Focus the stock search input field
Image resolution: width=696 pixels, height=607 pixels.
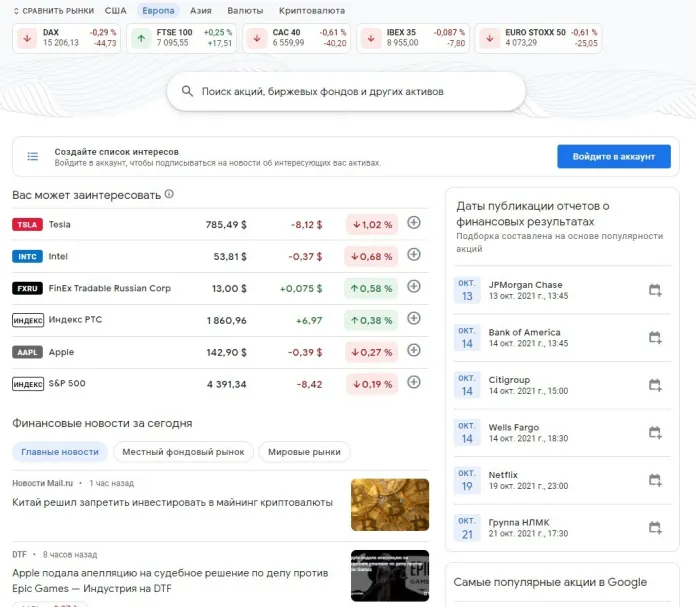(x=346, y=91)
